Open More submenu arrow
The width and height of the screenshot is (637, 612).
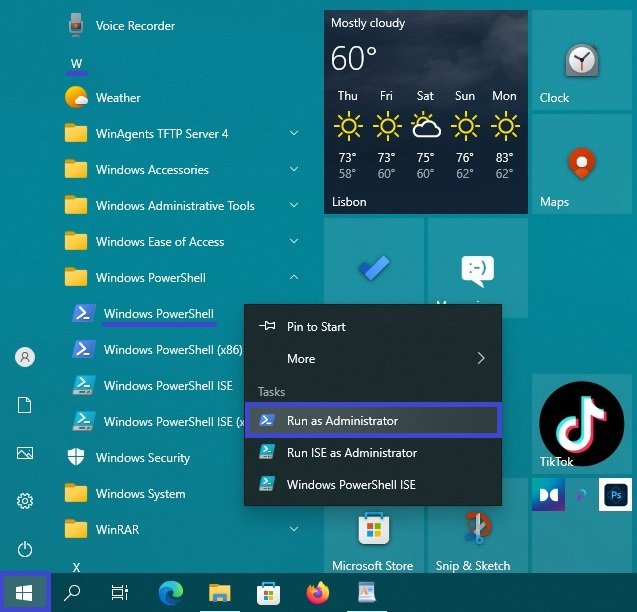coord(481,358)
